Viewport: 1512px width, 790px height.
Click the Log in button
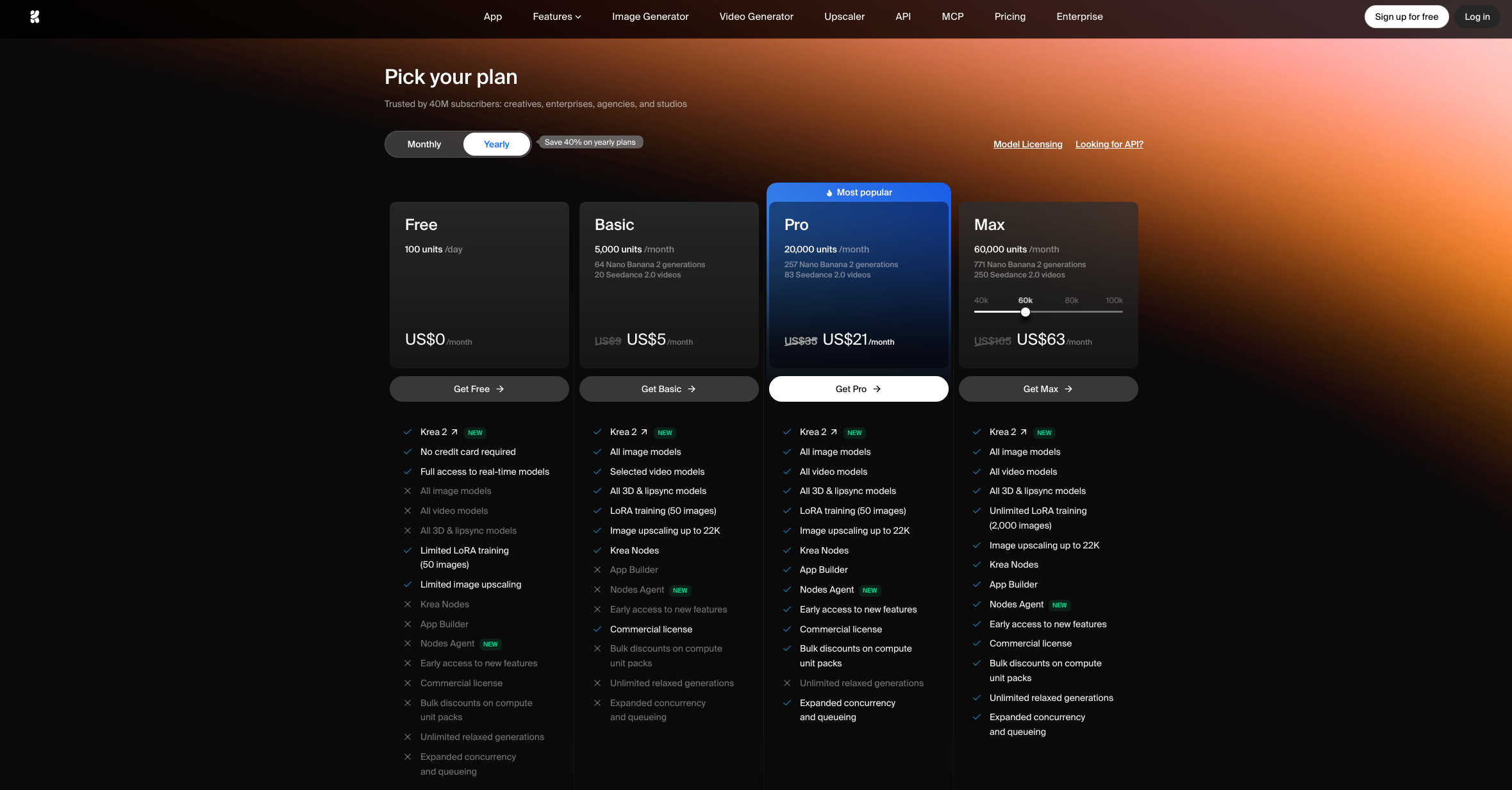1477,17
